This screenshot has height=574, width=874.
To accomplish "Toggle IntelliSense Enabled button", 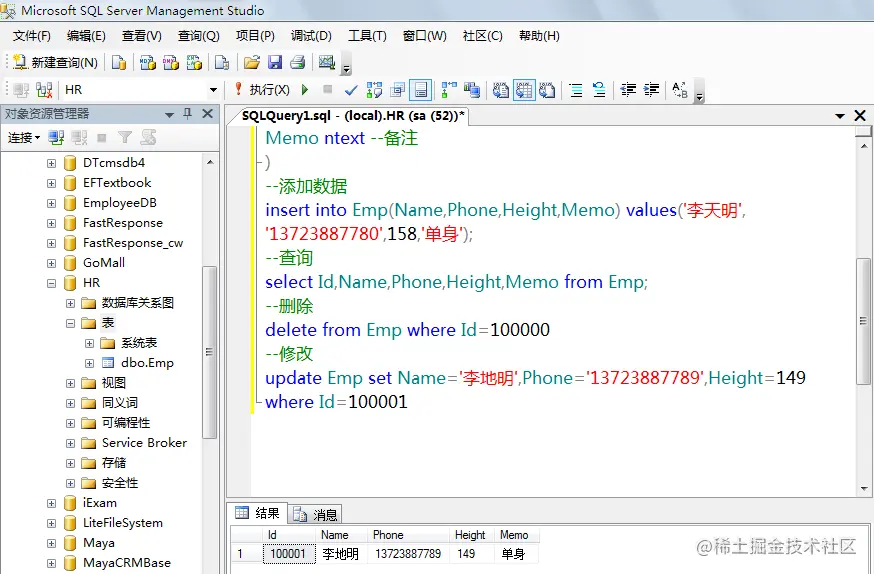I will pos(421,90).
